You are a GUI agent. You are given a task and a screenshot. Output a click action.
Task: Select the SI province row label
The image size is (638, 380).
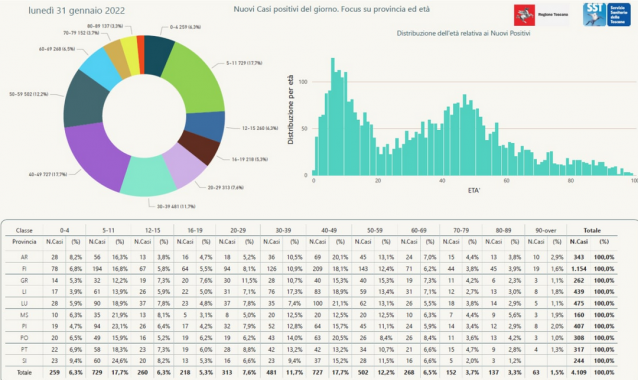point(24,361)
